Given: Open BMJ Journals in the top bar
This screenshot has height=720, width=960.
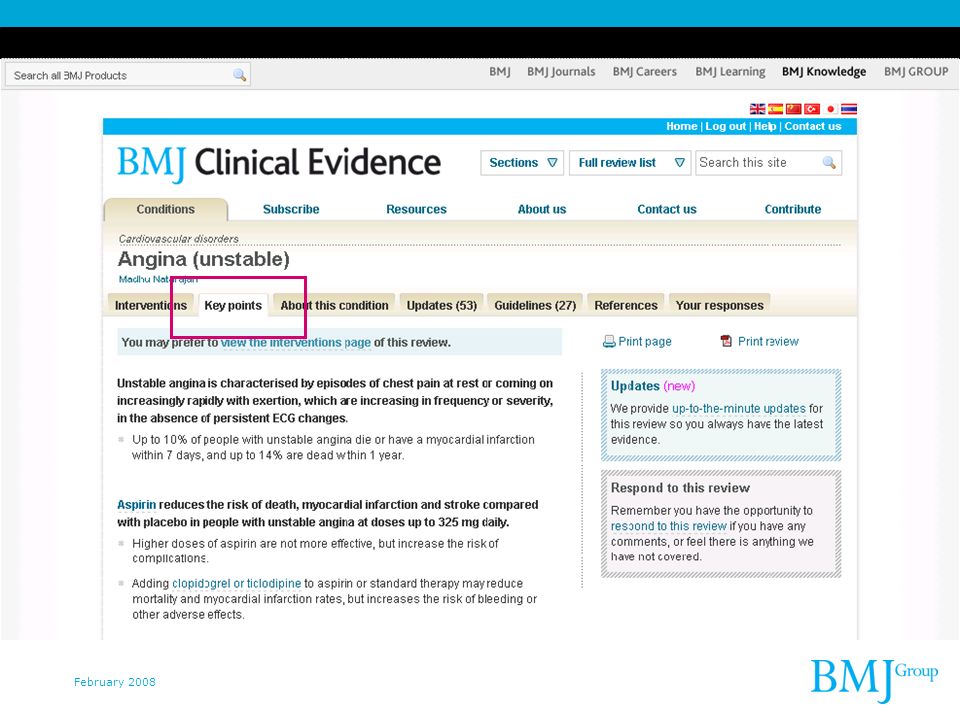Looking at the screenshot, I should (561, 72).
